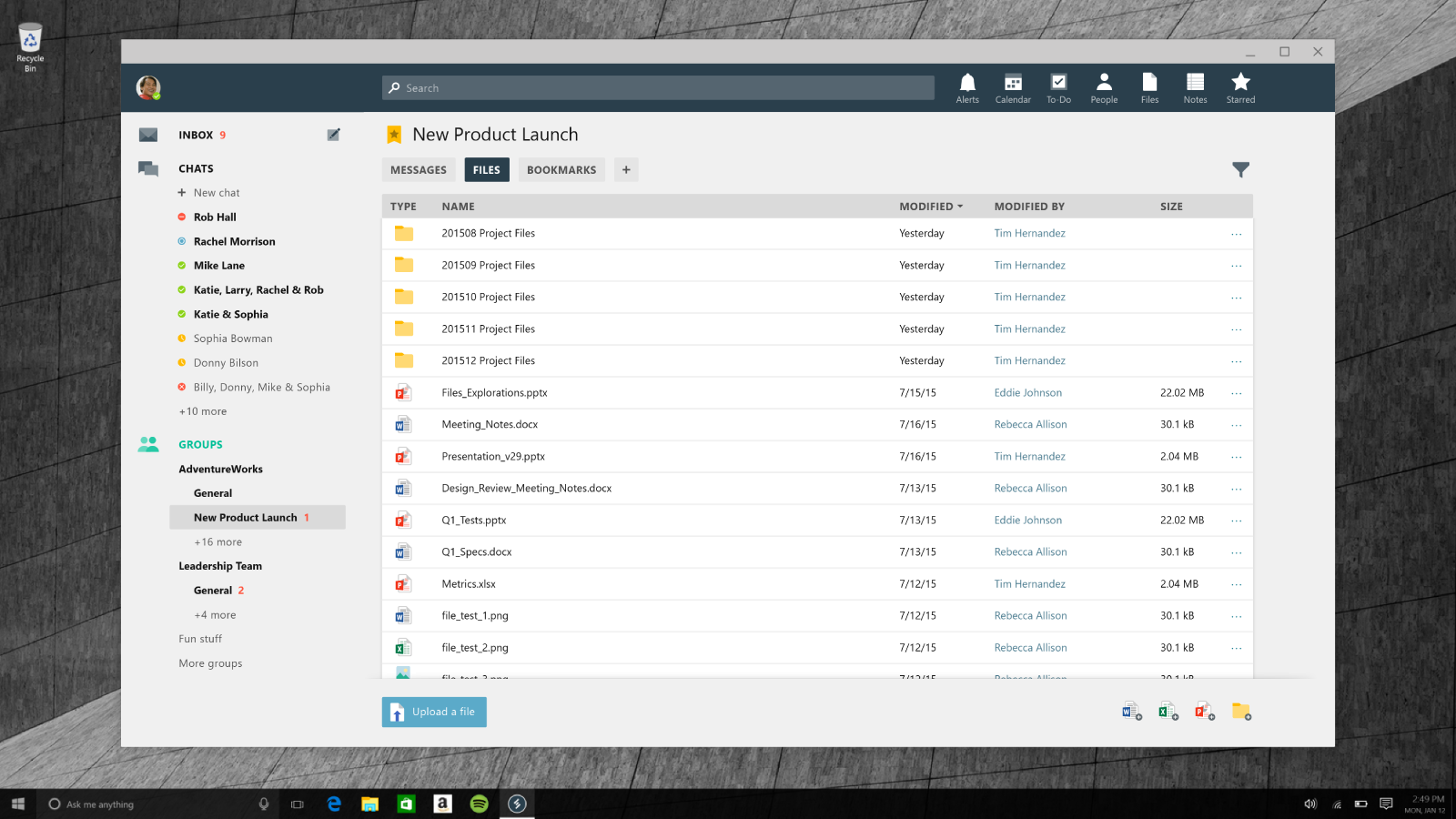1456x819 pixels.
Task: Switch to the Bookmarks tab
Action: [561, 170]
